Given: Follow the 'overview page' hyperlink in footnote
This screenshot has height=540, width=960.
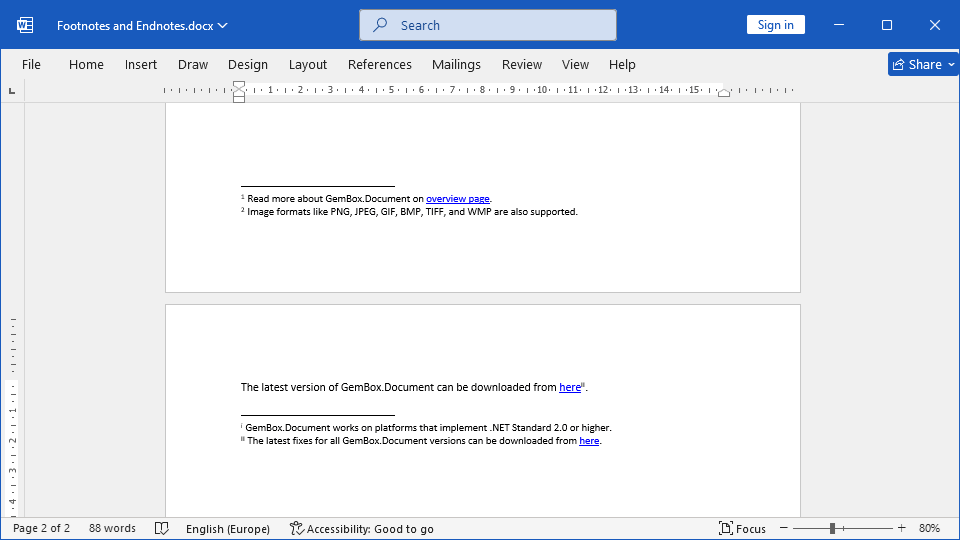Looking at the screenshot, I should click(x=457, y=199).
